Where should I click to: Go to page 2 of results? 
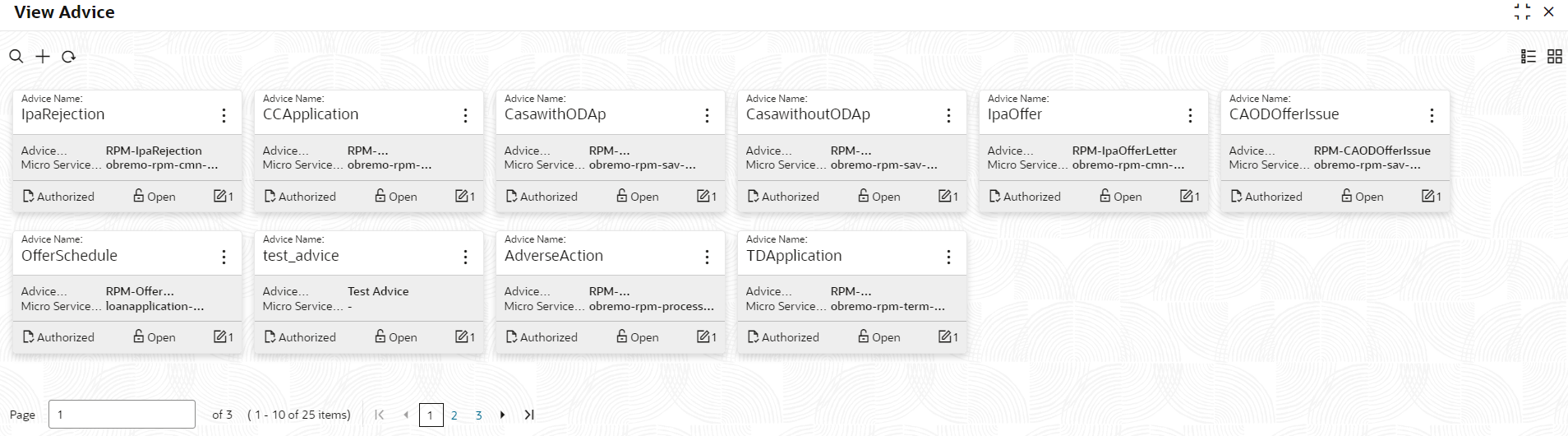point(454,415)
